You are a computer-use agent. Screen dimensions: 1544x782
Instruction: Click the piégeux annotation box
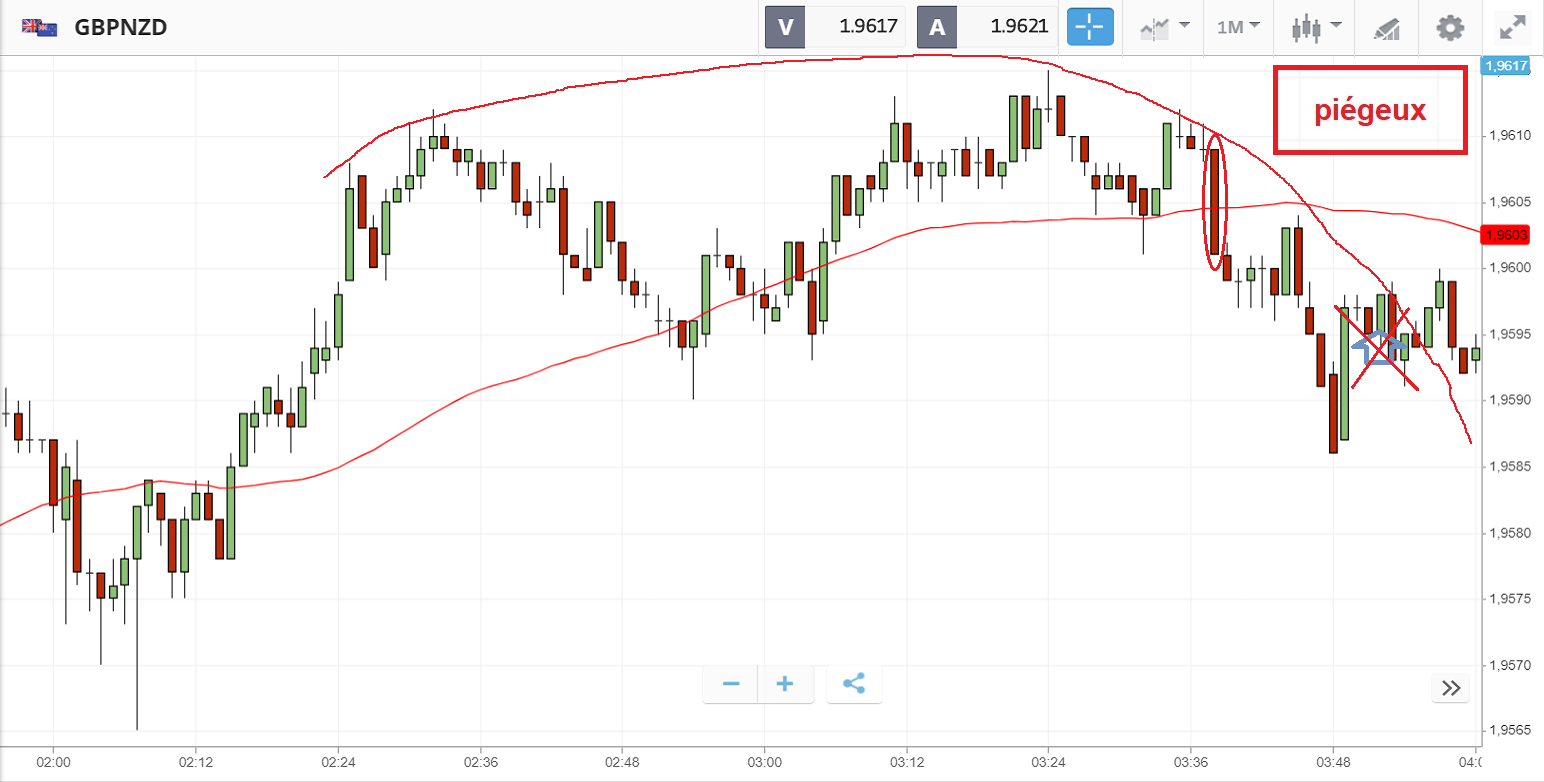(x=1369, y=110)
